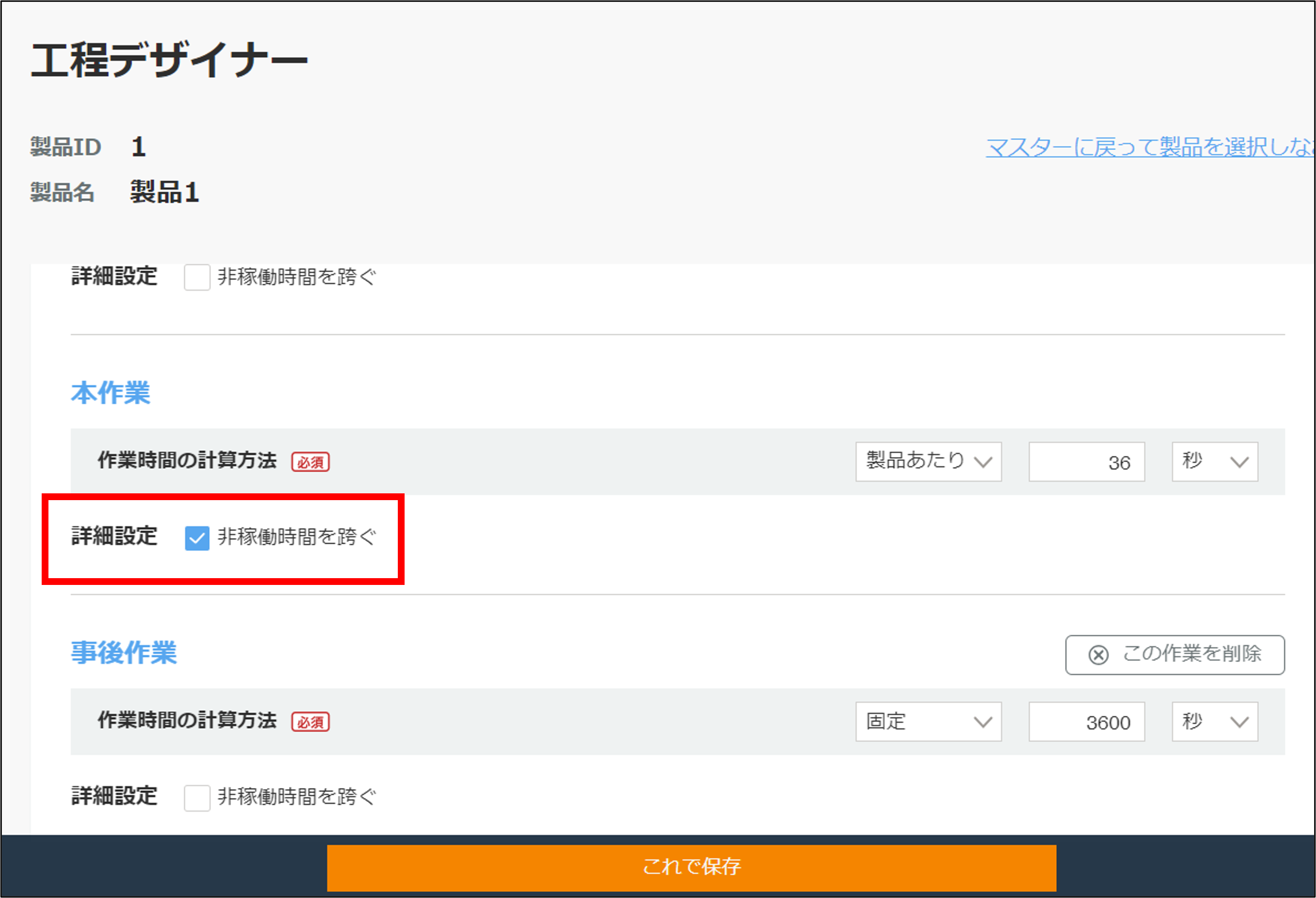Image resolution: width=1316 pixels, height=898 pixels.
Task: Click the 本作業 section heading
Action: click(110, 393)
